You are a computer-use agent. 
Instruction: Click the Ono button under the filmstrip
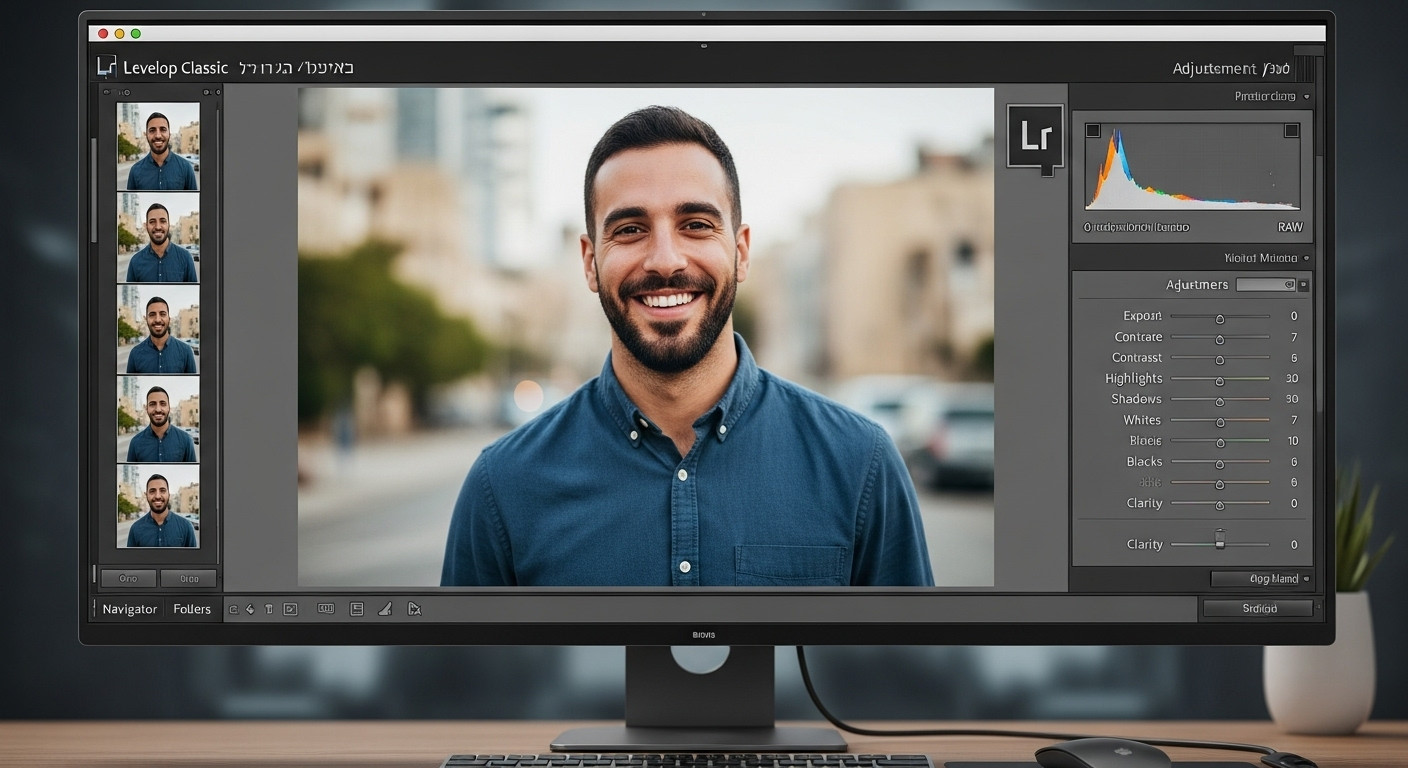pos(129,578)
